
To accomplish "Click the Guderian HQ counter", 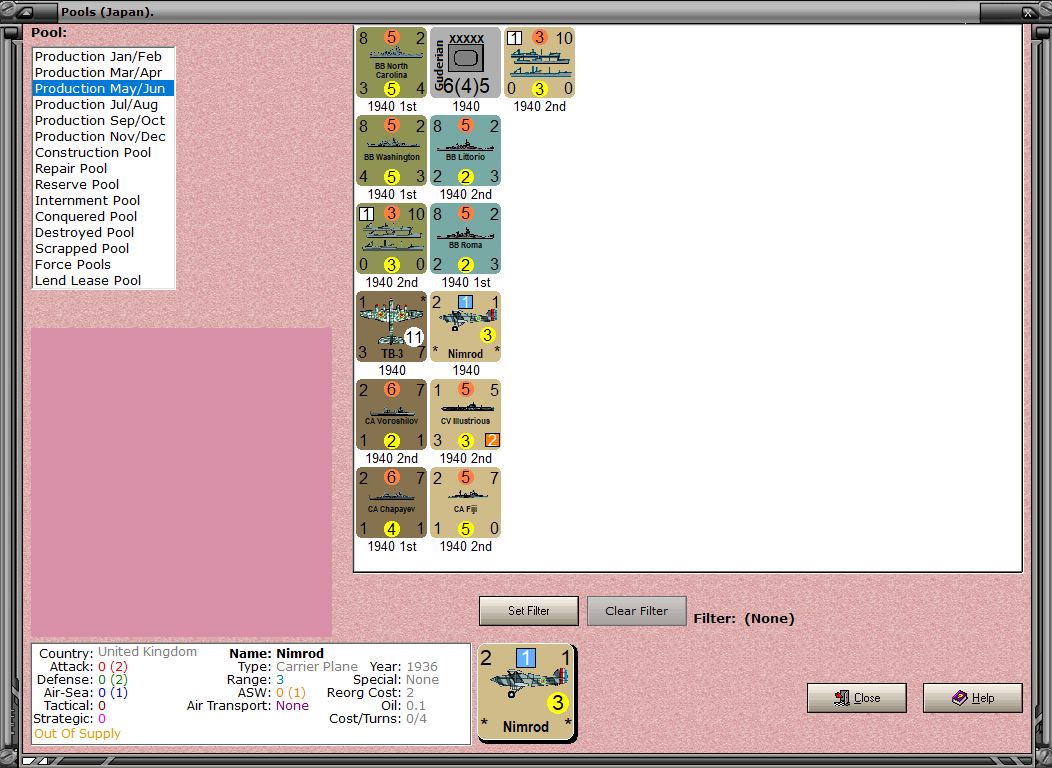I will [x=466, y=62].
